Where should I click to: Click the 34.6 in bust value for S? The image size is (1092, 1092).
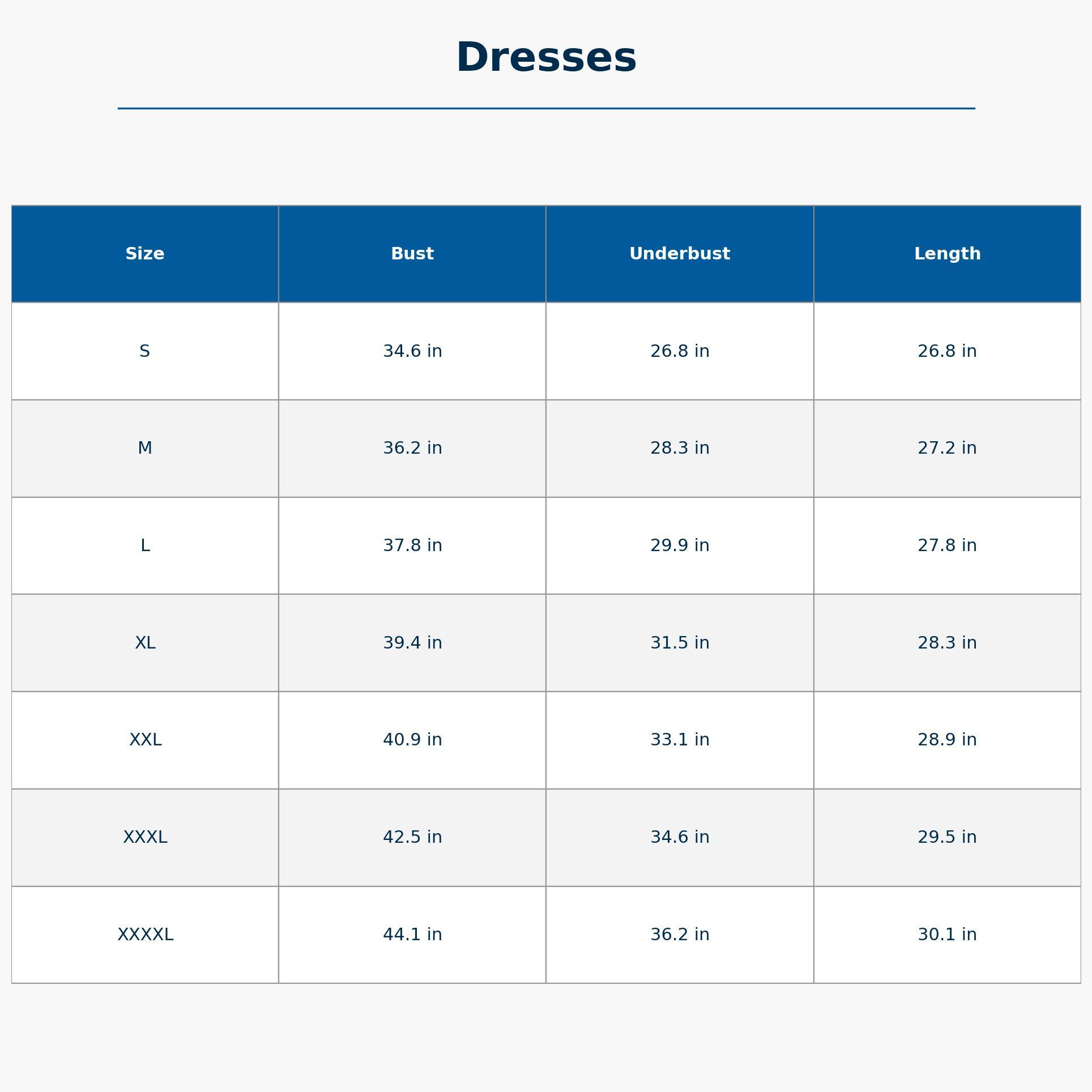click(x=412, y=351)
